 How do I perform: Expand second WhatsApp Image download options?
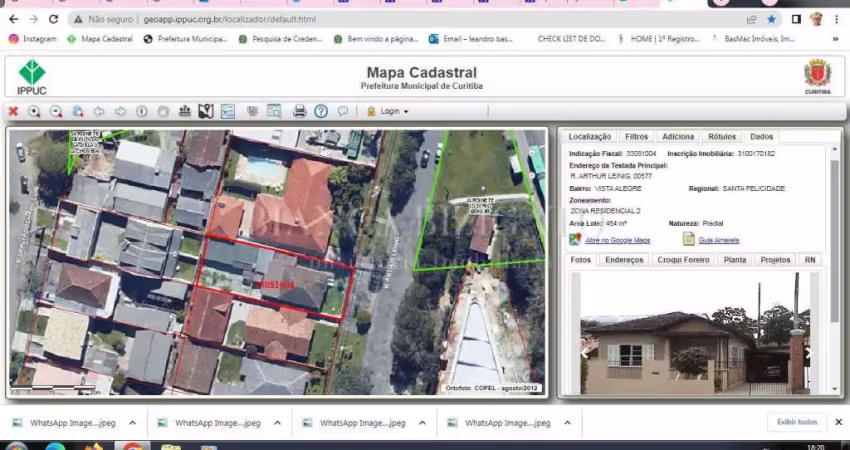278,423
